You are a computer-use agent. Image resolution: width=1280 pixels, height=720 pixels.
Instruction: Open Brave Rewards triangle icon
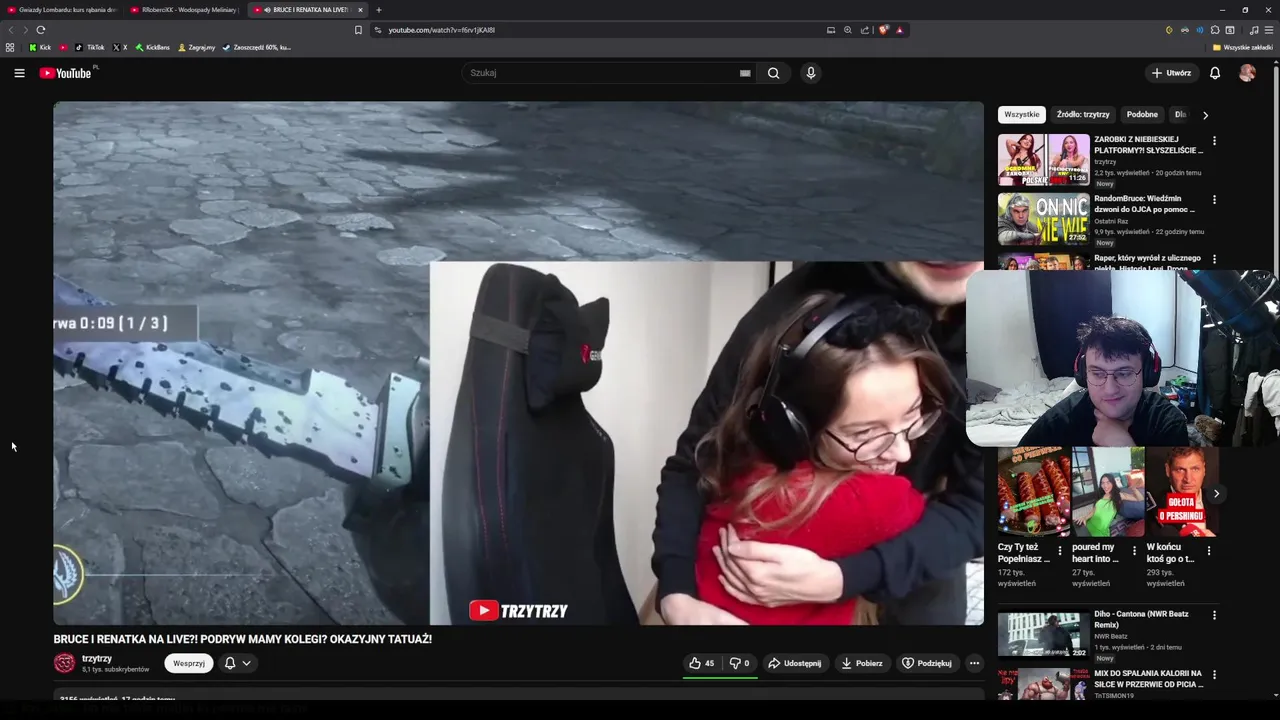click(899, 30)
